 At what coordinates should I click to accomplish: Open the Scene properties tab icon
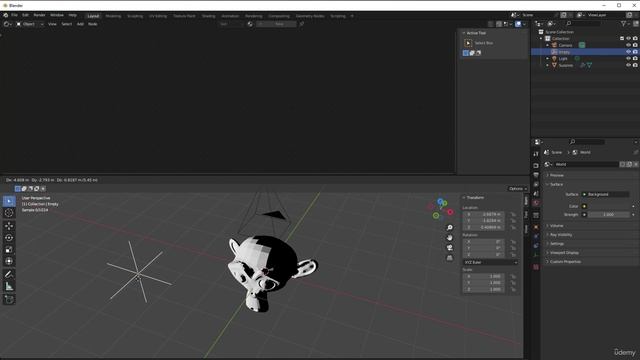[x=536, y=193]
